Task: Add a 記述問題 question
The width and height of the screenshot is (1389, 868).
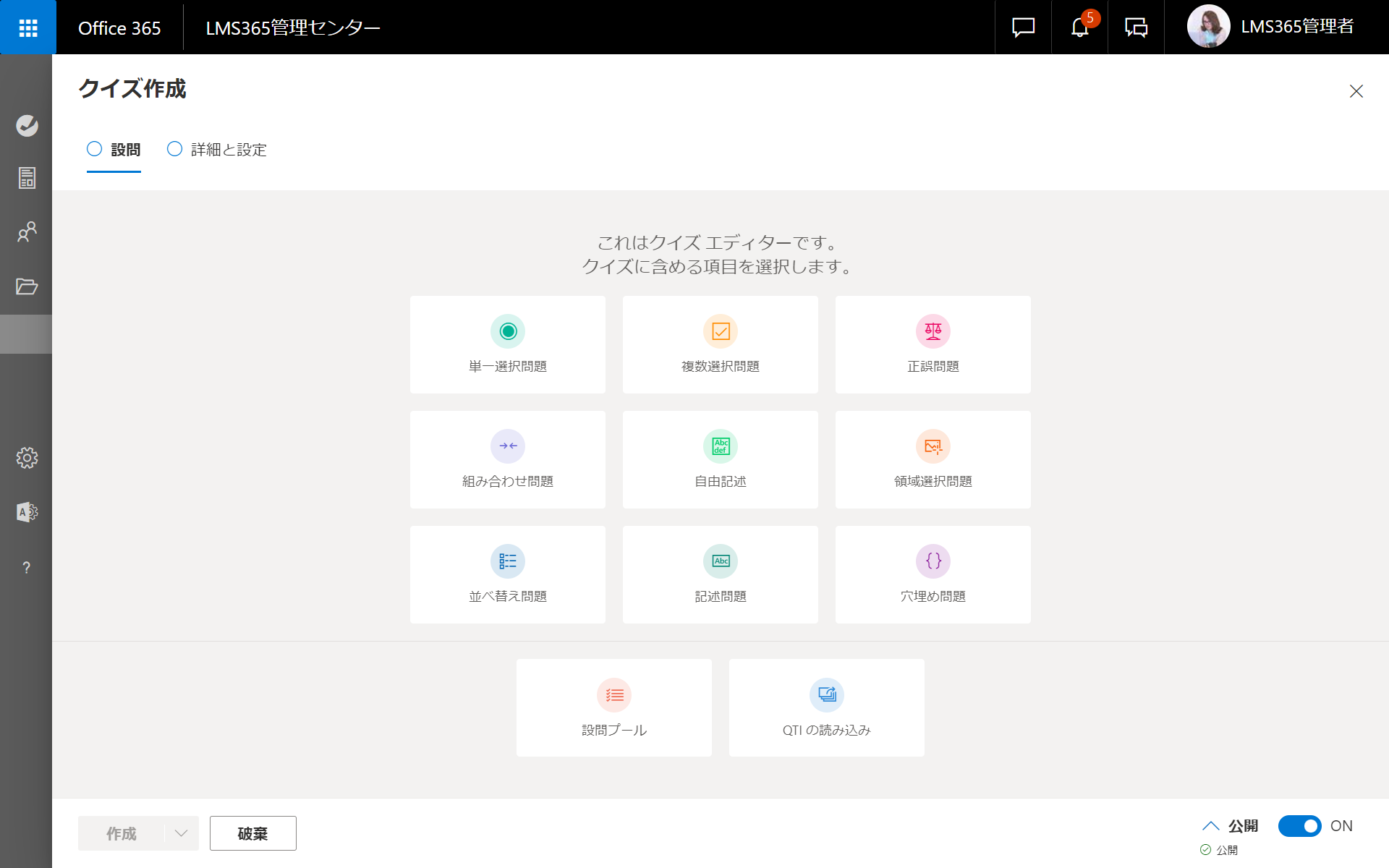Action: click(x=721, y=574)
